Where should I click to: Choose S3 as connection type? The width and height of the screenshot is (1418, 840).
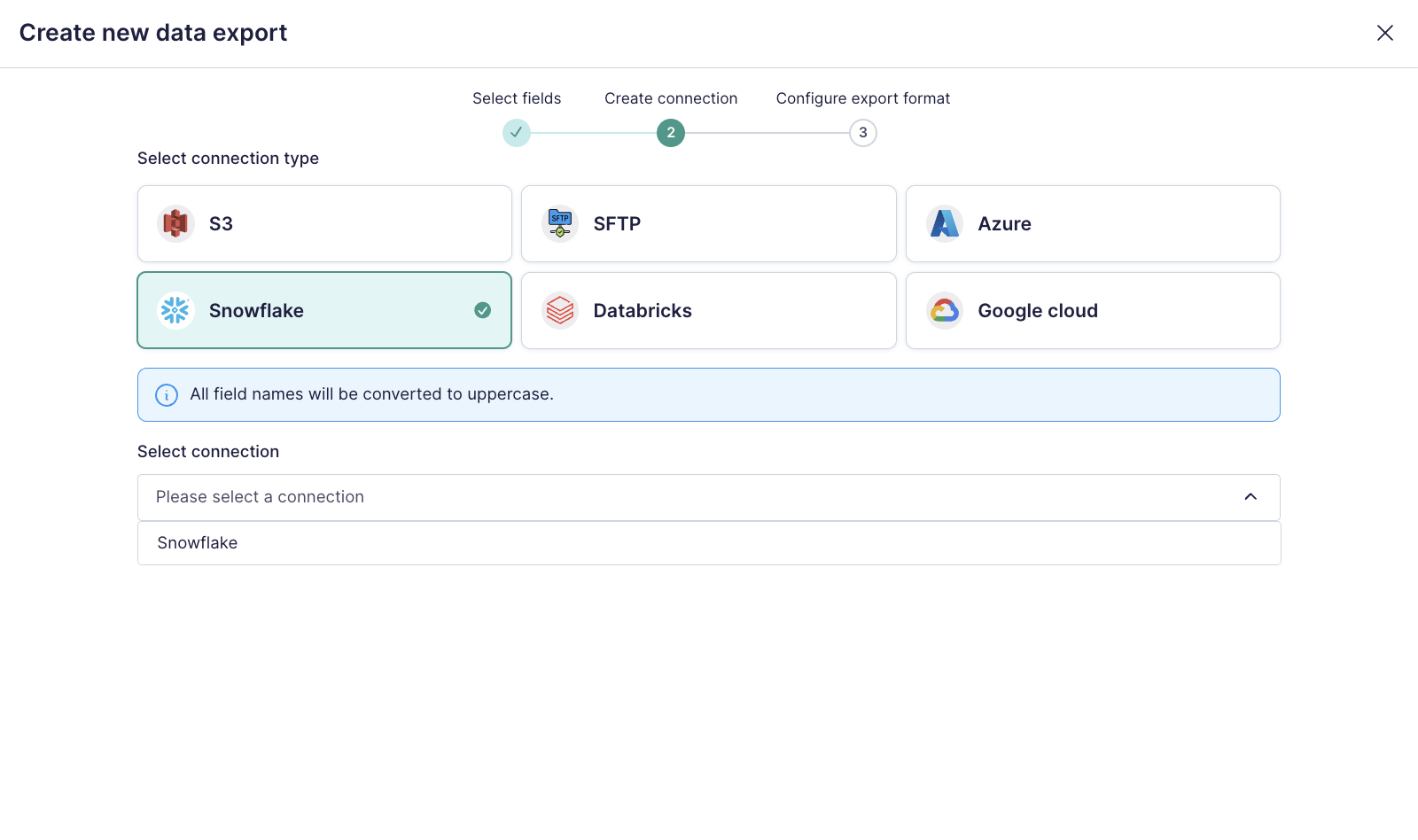tap(324, 223)
